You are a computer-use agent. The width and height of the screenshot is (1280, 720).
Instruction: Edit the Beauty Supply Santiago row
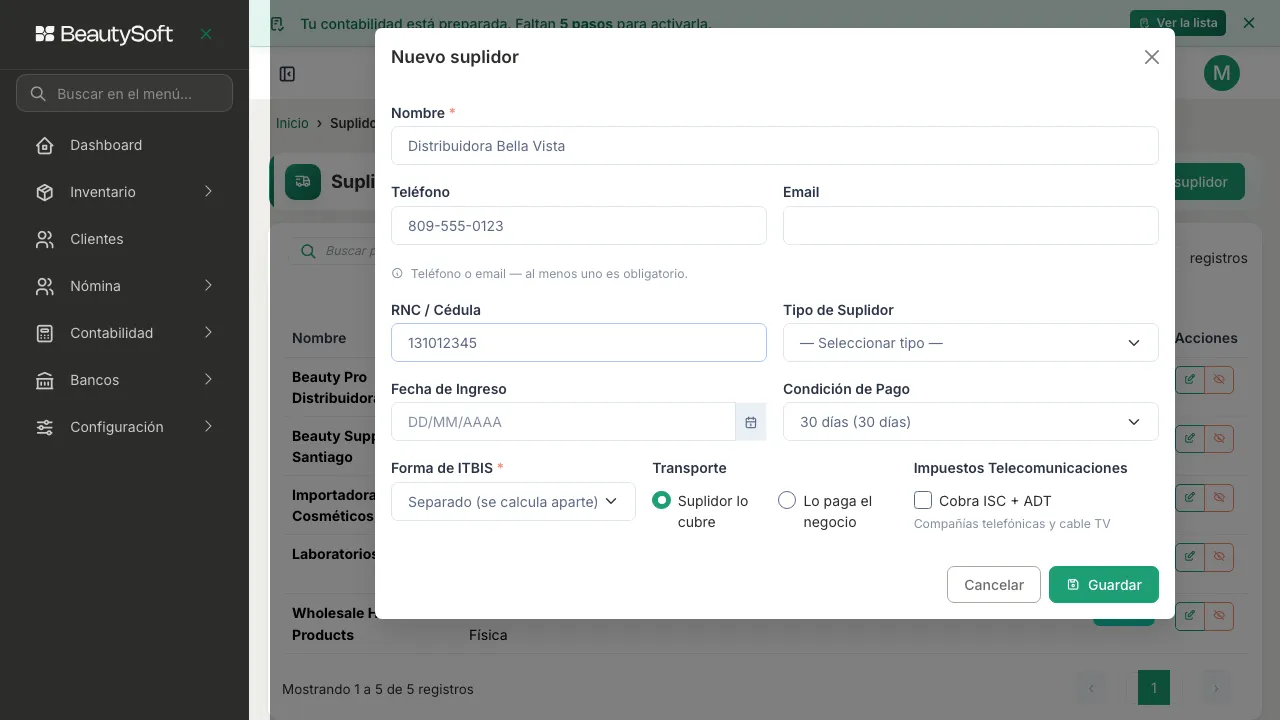pos(1189,438)
